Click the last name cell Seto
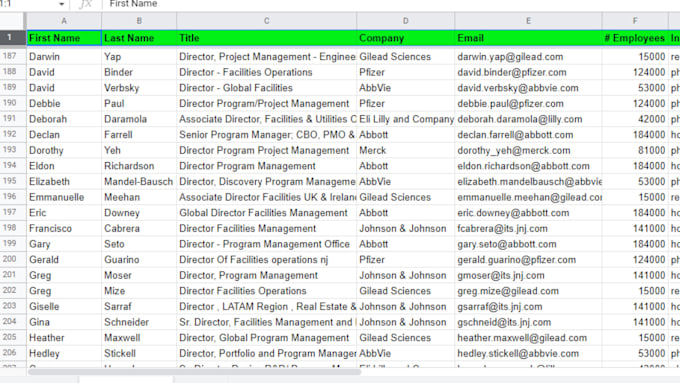Screen dimensions: 680x383 click(x=139, y=244)
